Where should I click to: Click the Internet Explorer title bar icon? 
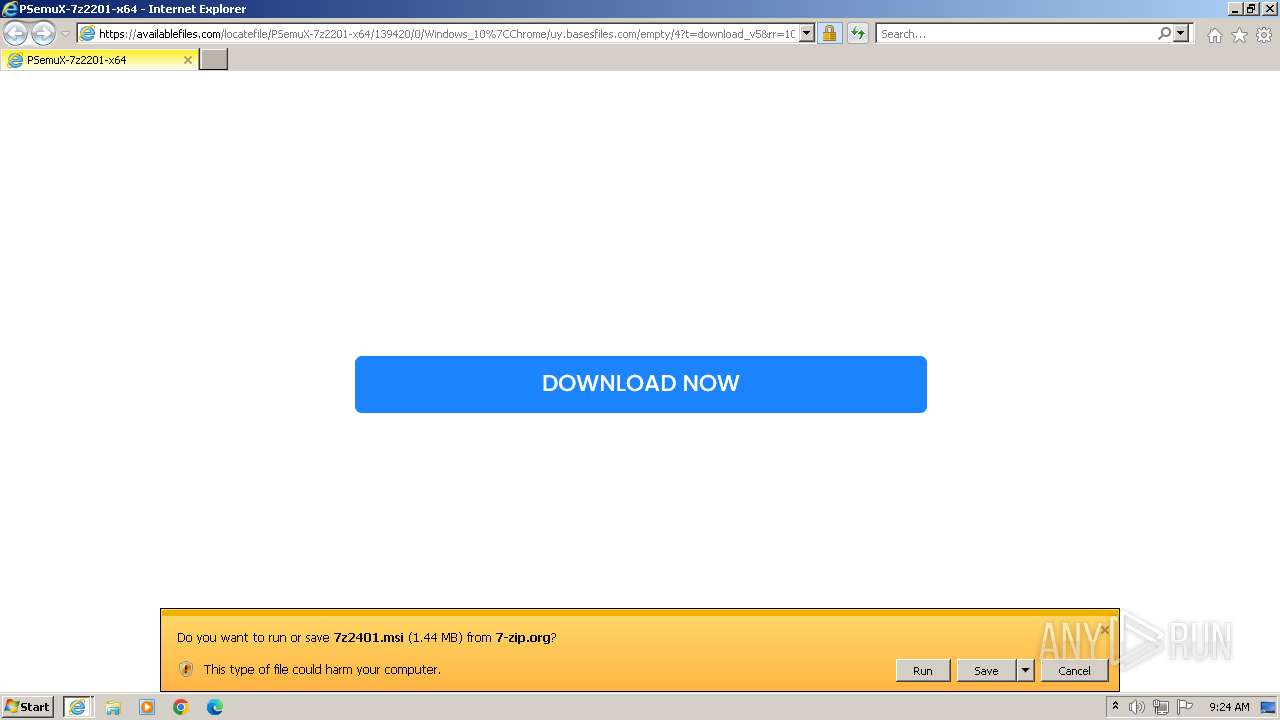pyautogui.click(x=10, y=9)
